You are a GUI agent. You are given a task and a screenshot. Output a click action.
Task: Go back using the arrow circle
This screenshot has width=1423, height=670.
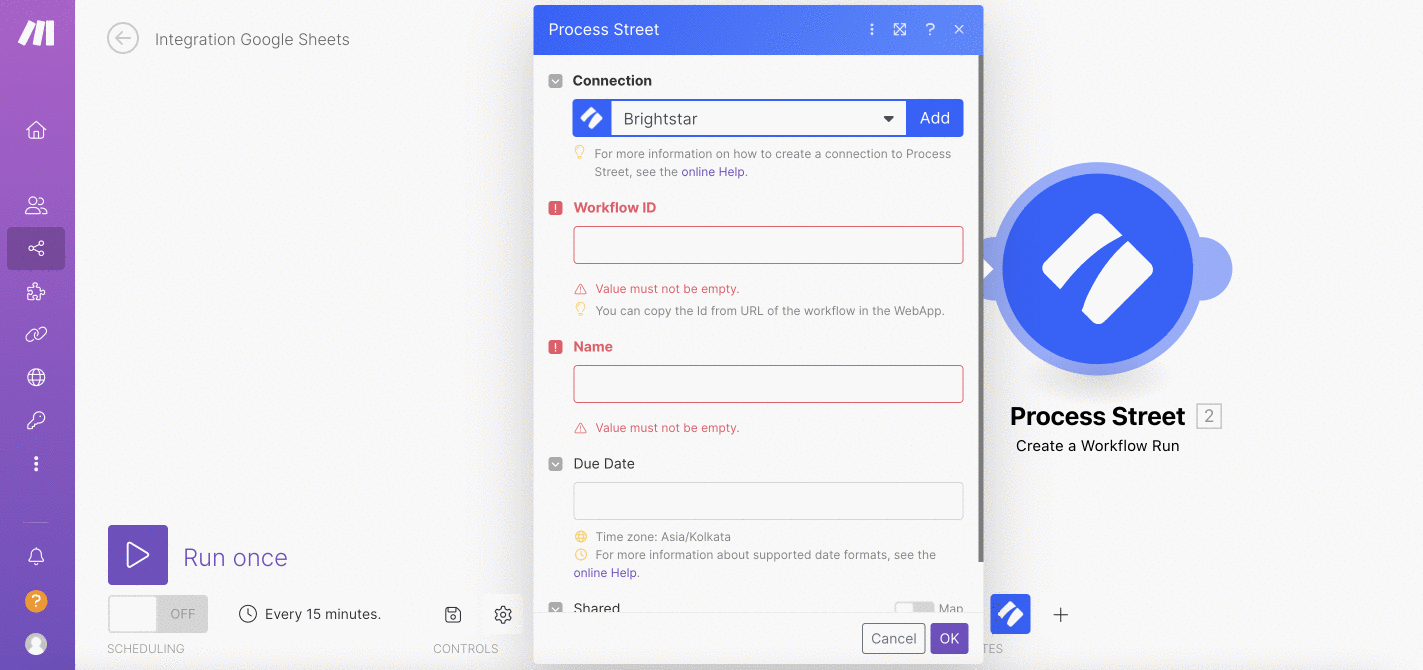point(123,39)
